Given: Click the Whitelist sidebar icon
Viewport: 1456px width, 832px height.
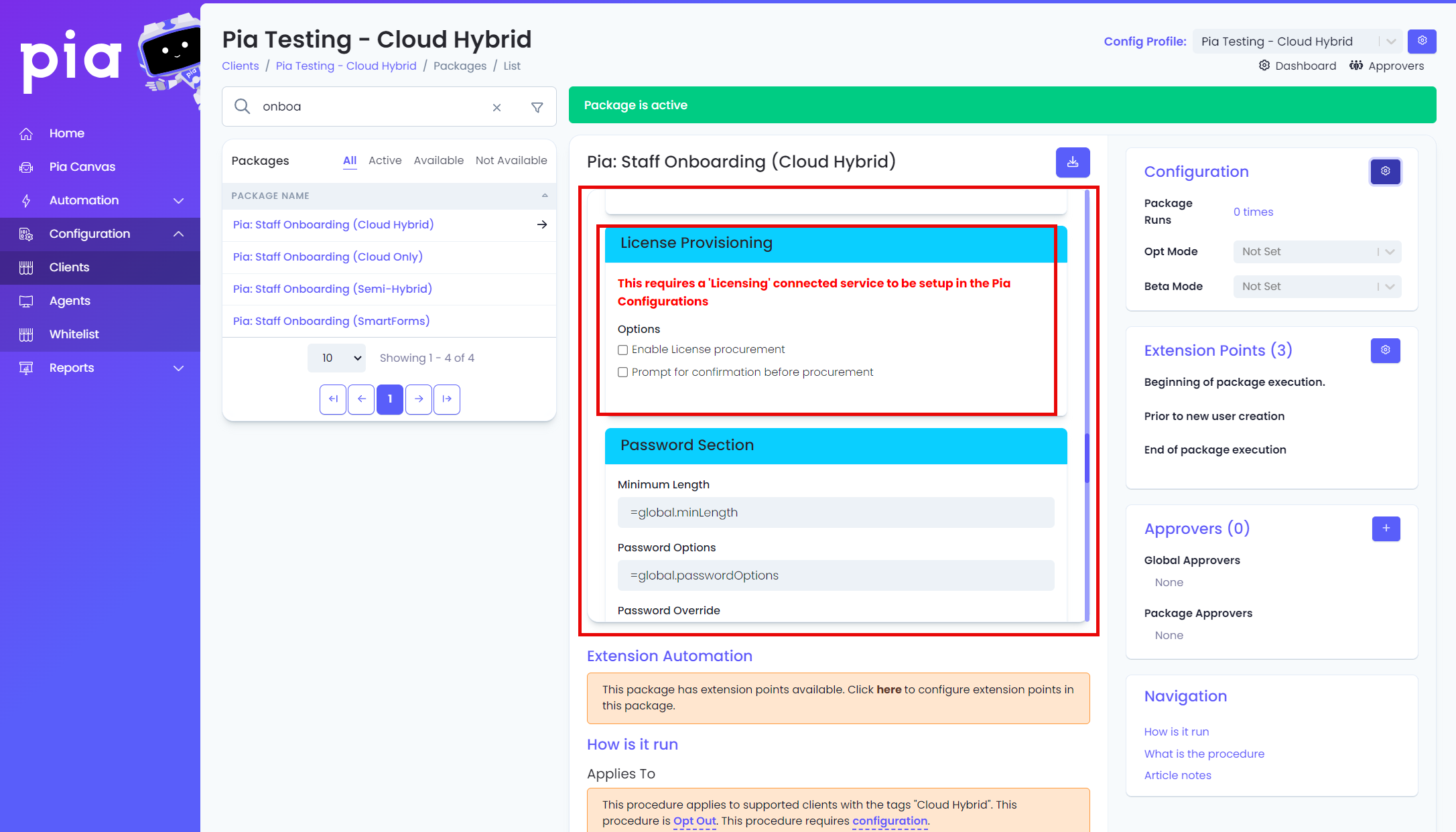Looking at the screenshot, I should (26, 334).
